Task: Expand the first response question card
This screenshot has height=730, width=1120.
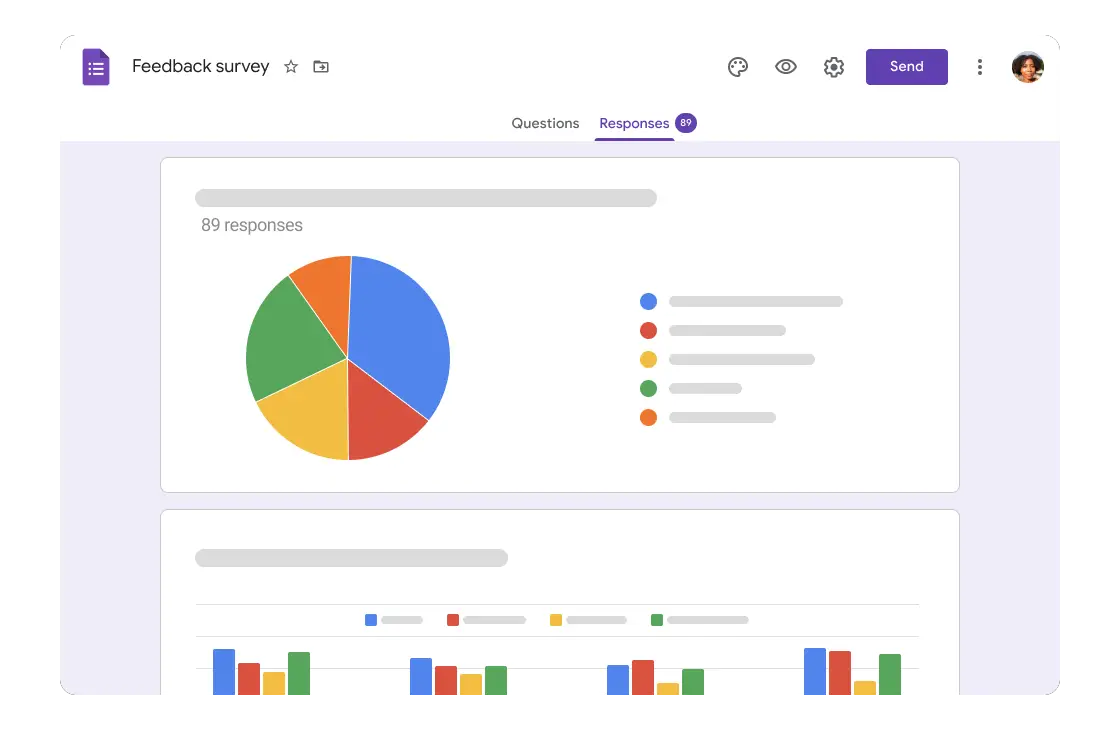Action: coord(428,197)
